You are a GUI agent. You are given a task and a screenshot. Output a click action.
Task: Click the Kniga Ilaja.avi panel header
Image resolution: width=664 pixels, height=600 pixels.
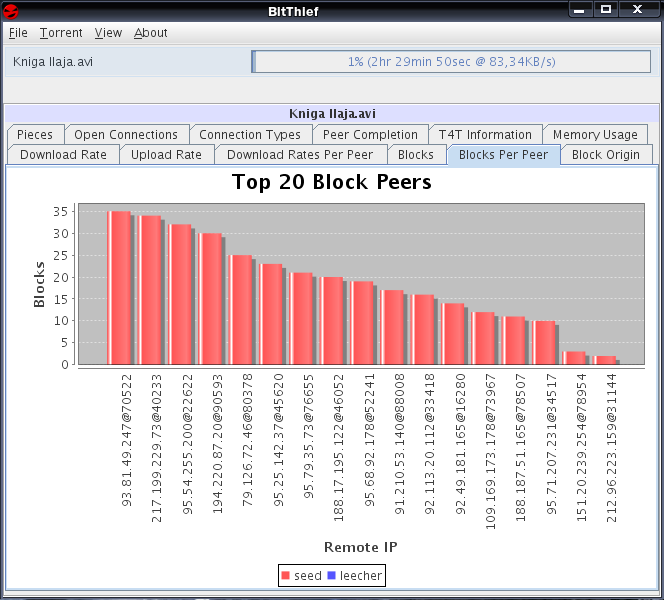pos(332,113)
